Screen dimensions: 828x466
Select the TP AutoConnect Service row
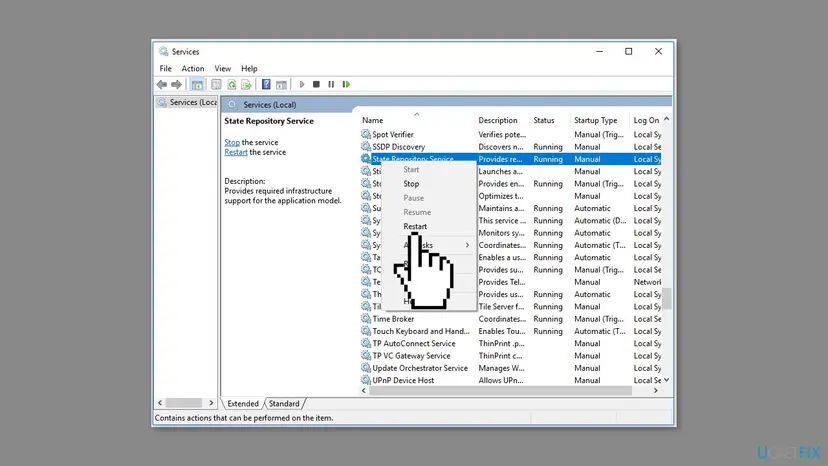click(511, 343)
